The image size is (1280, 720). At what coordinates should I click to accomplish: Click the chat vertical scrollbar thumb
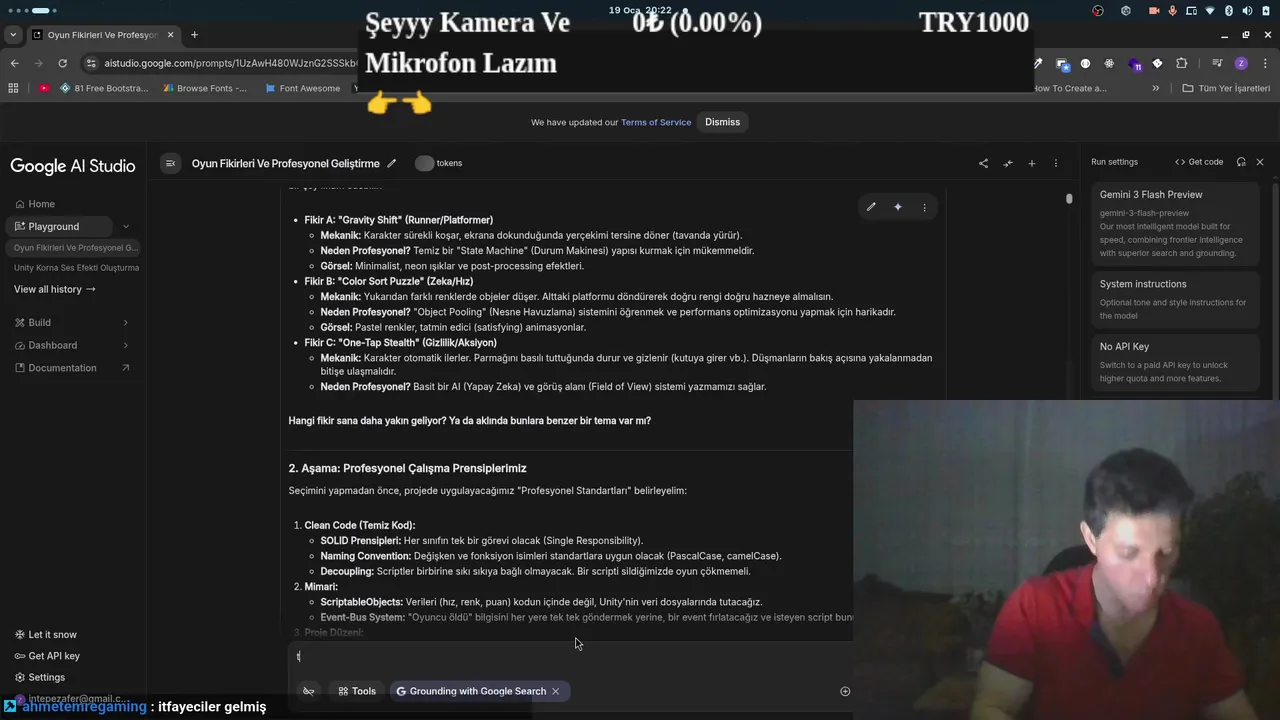click(1069, 198)
